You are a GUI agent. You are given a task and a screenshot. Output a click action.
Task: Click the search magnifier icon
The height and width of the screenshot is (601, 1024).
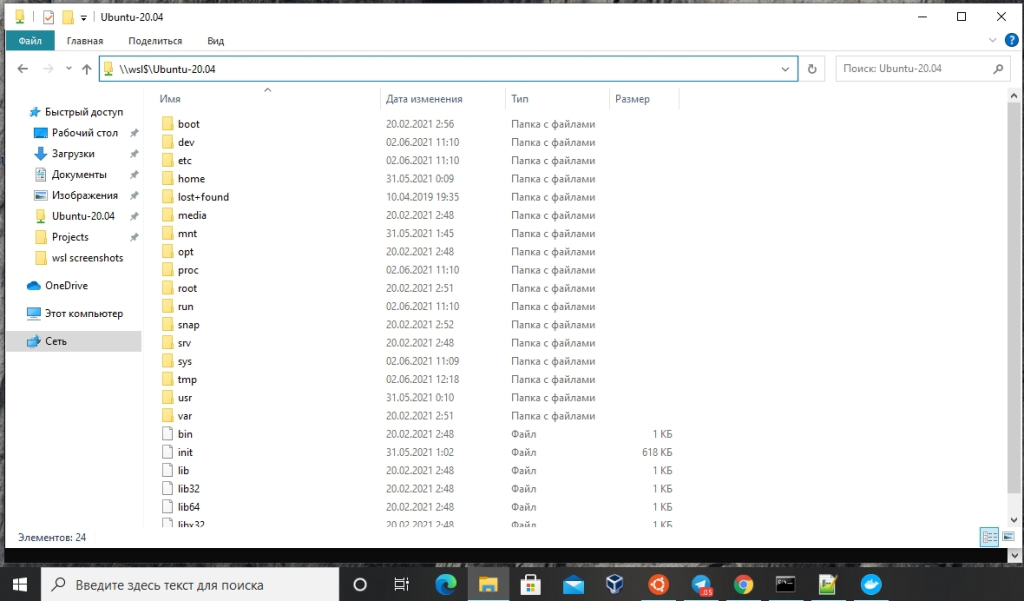point(998,69)
